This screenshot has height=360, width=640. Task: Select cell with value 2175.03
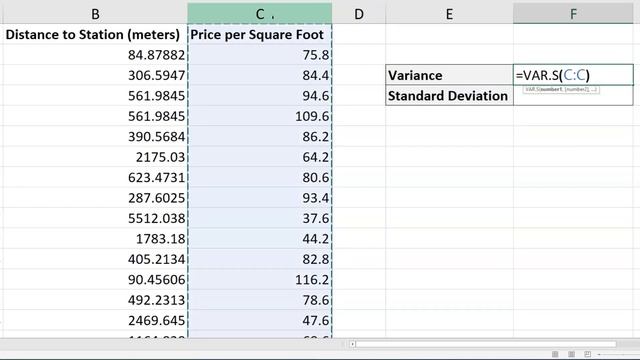[x=95, y=157]
